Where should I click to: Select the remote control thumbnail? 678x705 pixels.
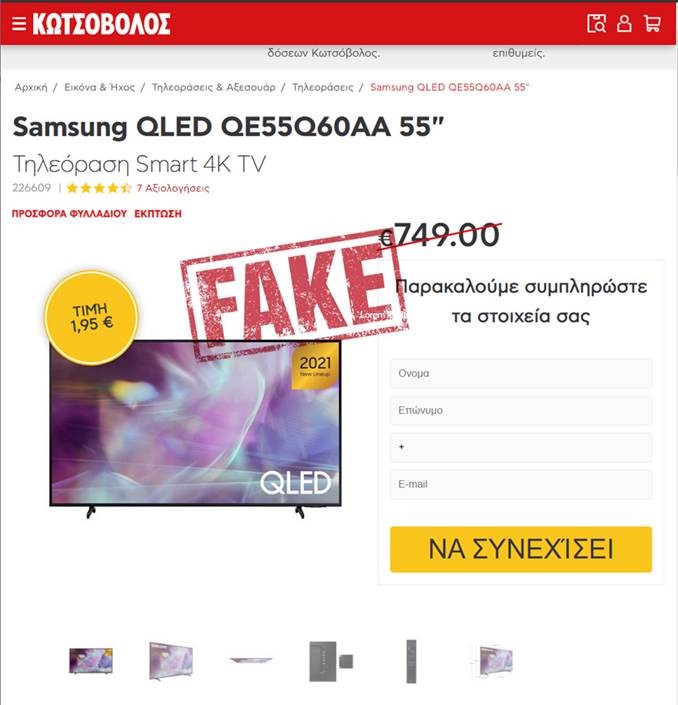[x=411, y=661]
